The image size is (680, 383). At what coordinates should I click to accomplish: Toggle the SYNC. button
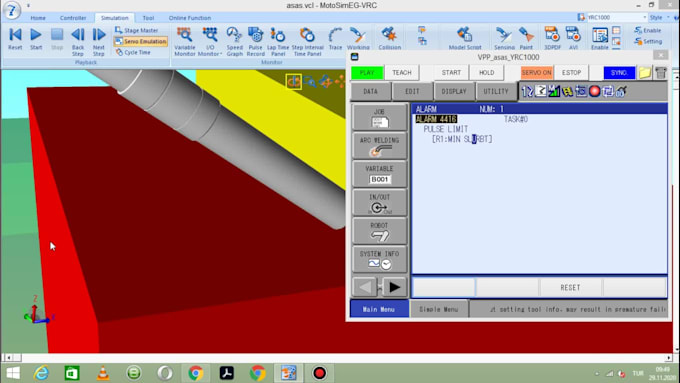pos(619,72)
